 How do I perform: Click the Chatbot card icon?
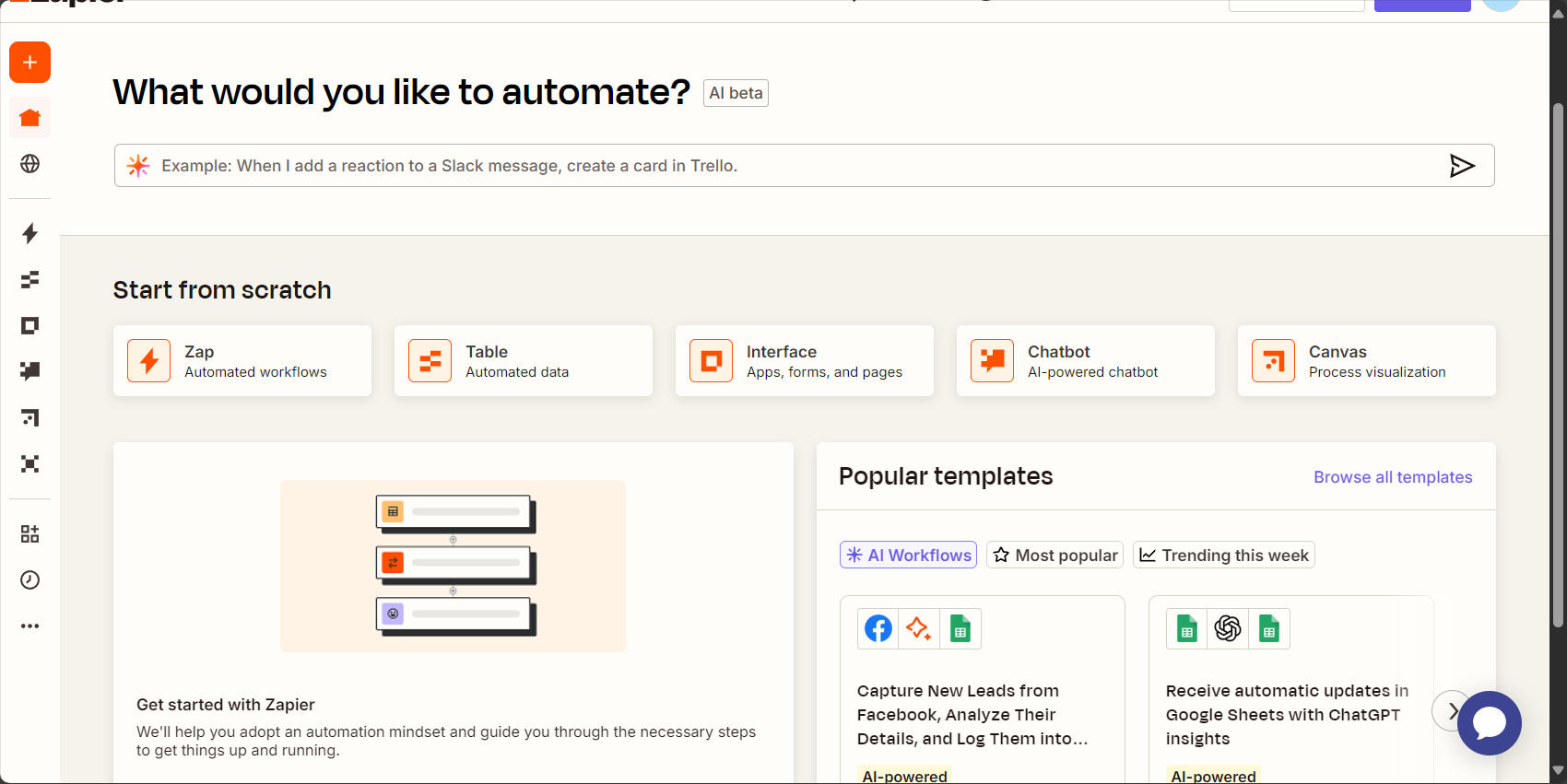[x=992, y=360]
